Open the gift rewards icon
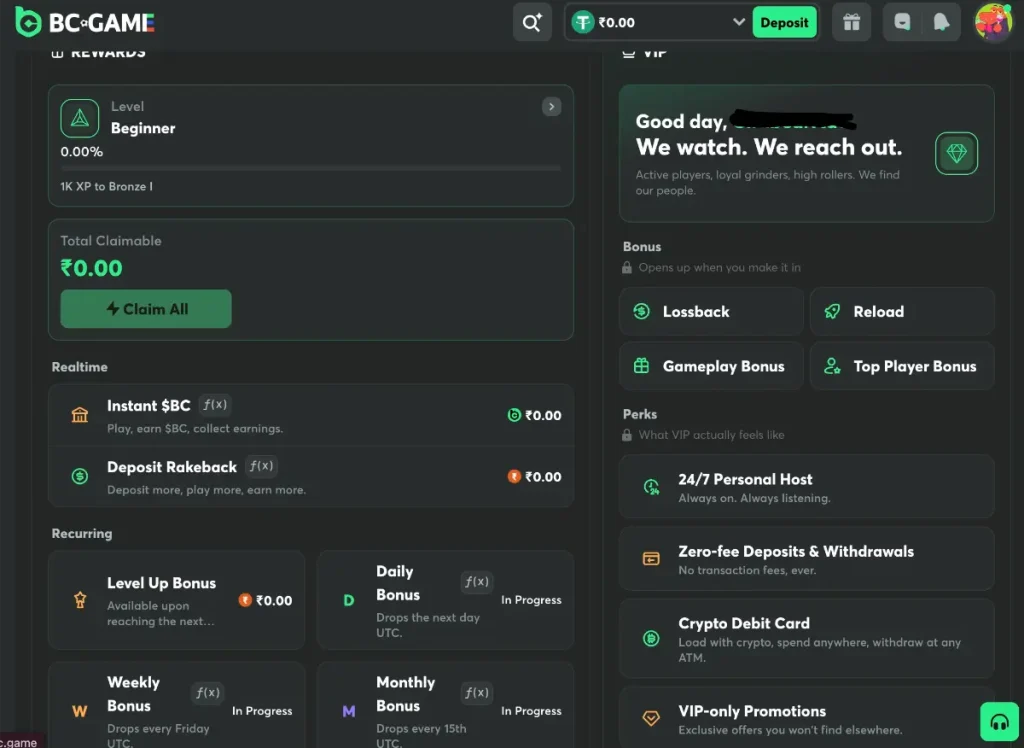Image resolution: width=1024 pixels, height=748 pixels. coord(852,23)
